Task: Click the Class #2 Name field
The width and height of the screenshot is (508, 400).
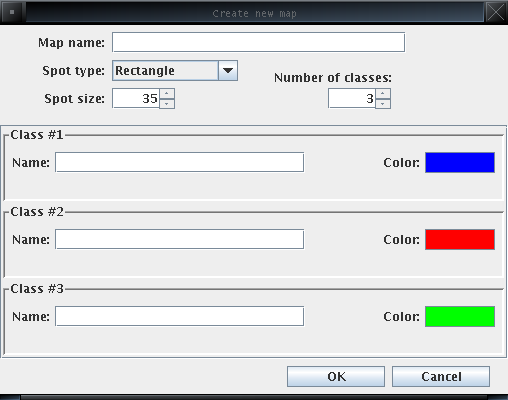Action: pyautogui.click(x=179, y=239)
